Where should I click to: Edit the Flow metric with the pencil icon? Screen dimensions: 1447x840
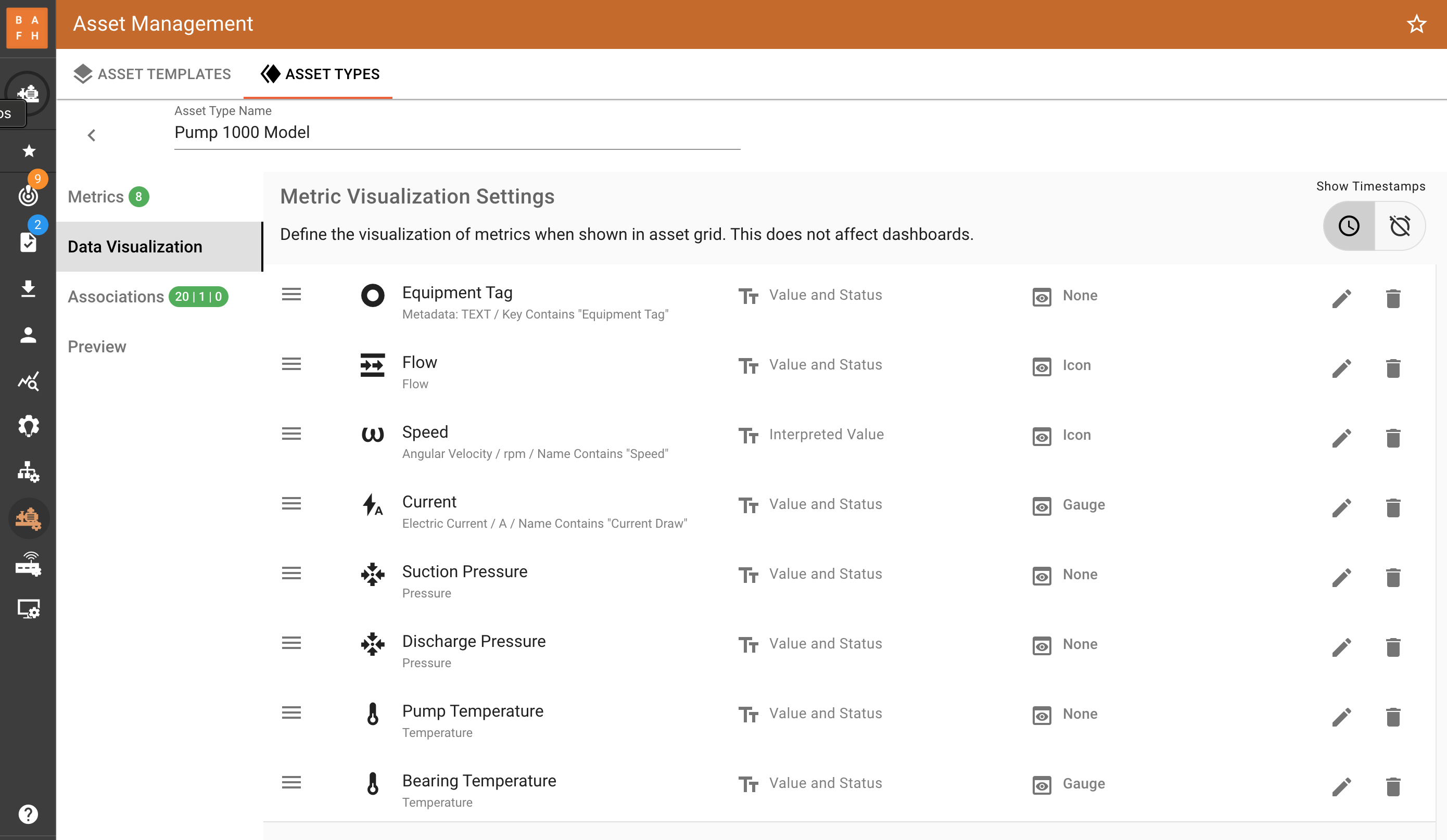point(1342,367)
